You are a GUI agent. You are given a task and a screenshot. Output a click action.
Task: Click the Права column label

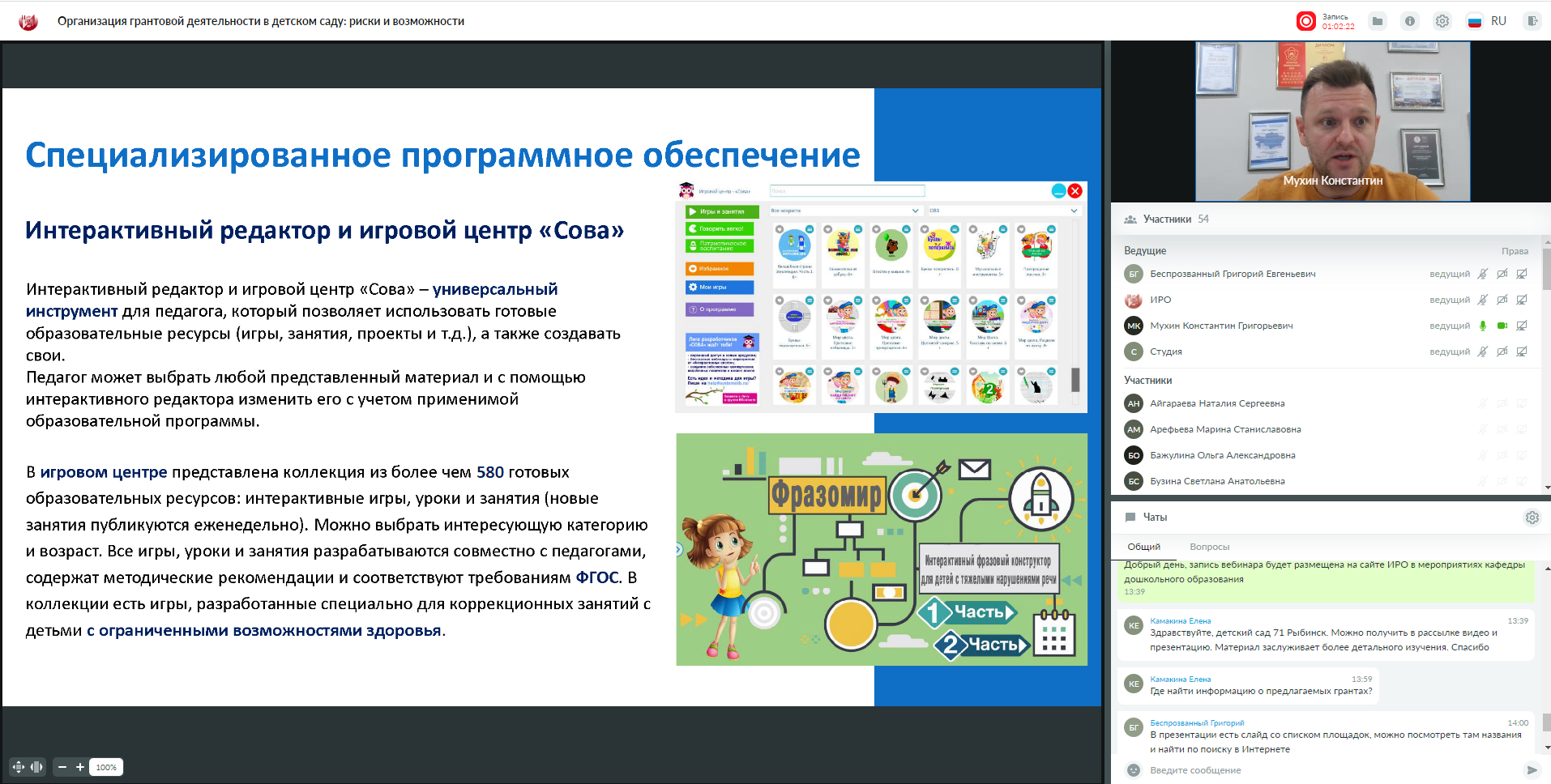[1514, 251]
